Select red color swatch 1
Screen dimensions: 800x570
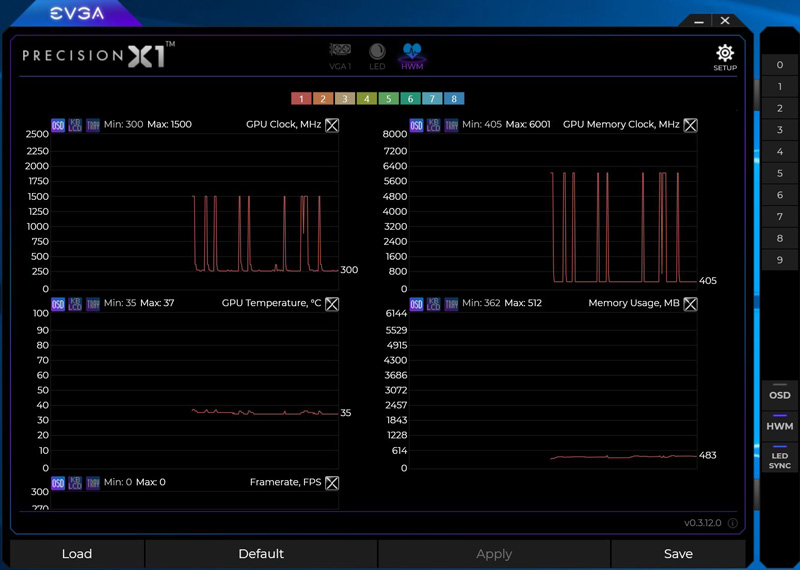pos(302,98)
